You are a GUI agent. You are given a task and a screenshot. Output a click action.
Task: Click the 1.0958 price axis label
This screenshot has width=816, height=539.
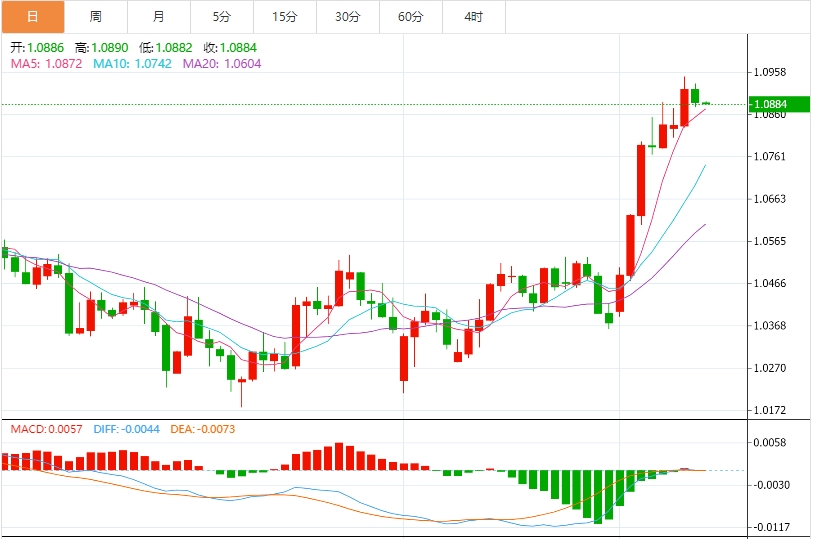[x=770, y=72]
